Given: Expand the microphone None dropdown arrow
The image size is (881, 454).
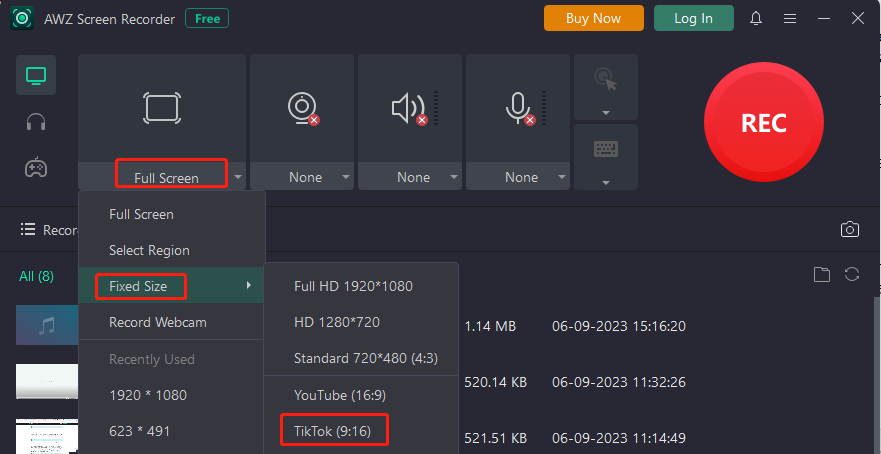Looking at the screenshot, I should [x=561, y=177].
